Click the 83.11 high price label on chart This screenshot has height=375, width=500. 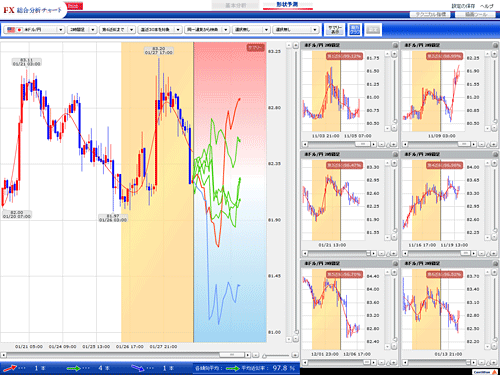[x=27, y=62]
